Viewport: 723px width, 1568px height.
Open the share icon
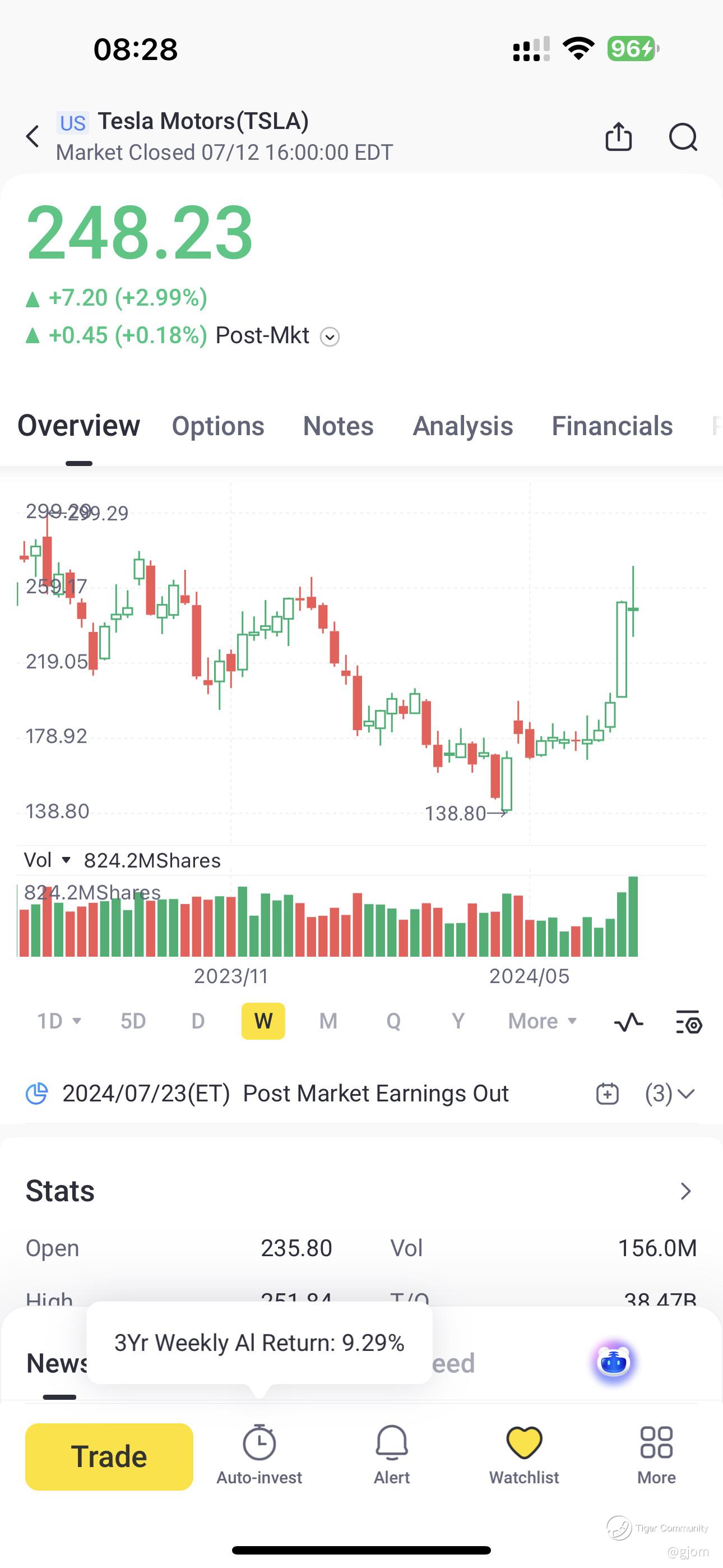click(618, 136)
